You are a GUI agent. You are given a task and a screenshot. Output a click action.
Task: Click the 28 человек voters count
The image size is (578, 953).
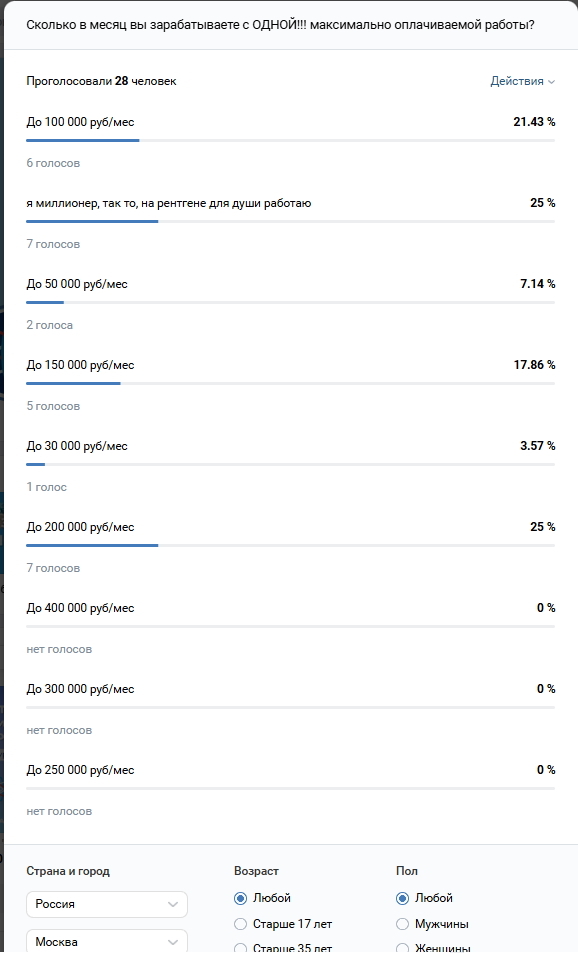click(x=145, y=81)
